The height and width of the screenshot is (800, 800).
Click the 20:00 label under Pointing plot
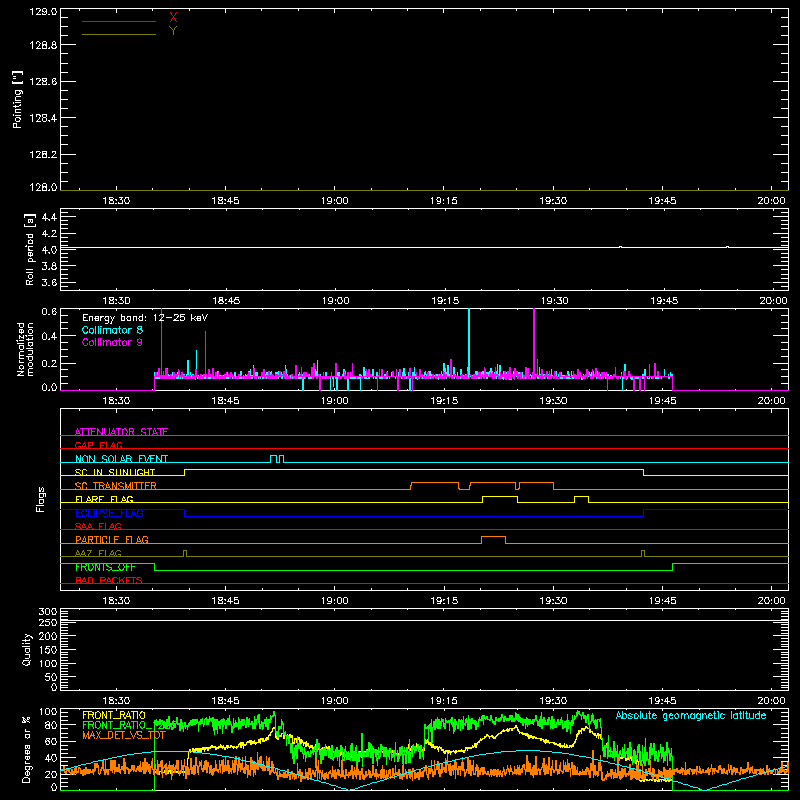tap(771, 201)
